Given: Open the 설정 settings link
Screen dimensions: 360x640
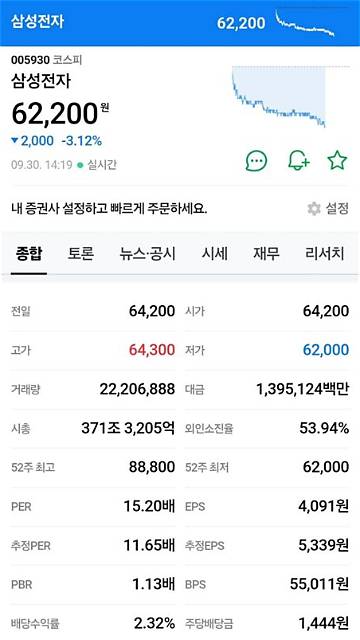Looking at the screenshot, I should (x=337, y=209).
